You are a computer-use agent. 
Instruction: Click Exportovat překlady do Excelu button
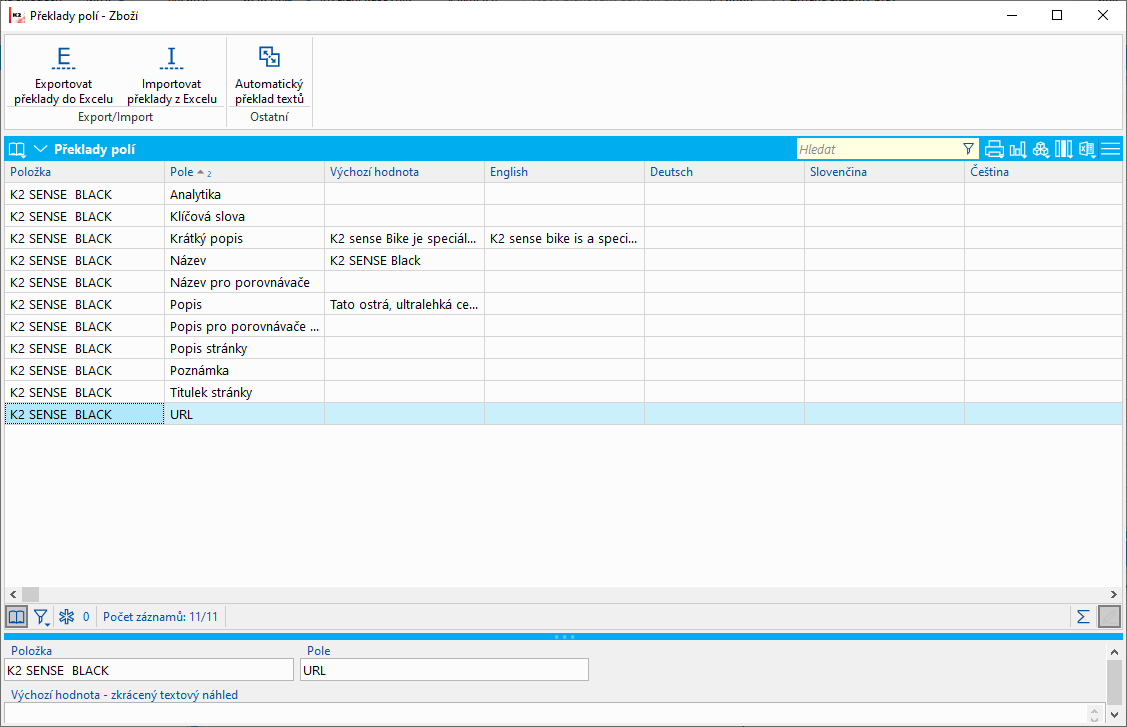63,75
